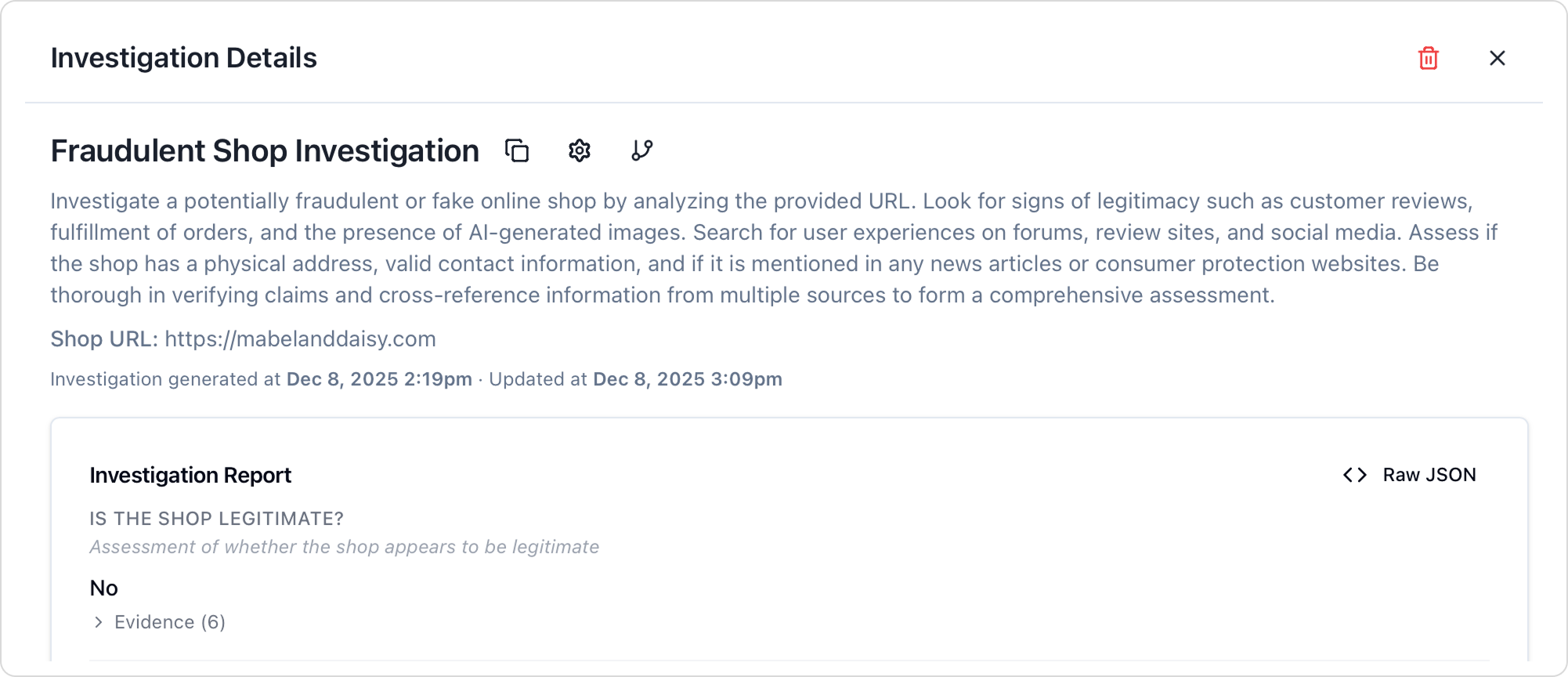Show the Raw JSON view
The height and width of the screenshot is (677, 1568).
coord(1429,475)
